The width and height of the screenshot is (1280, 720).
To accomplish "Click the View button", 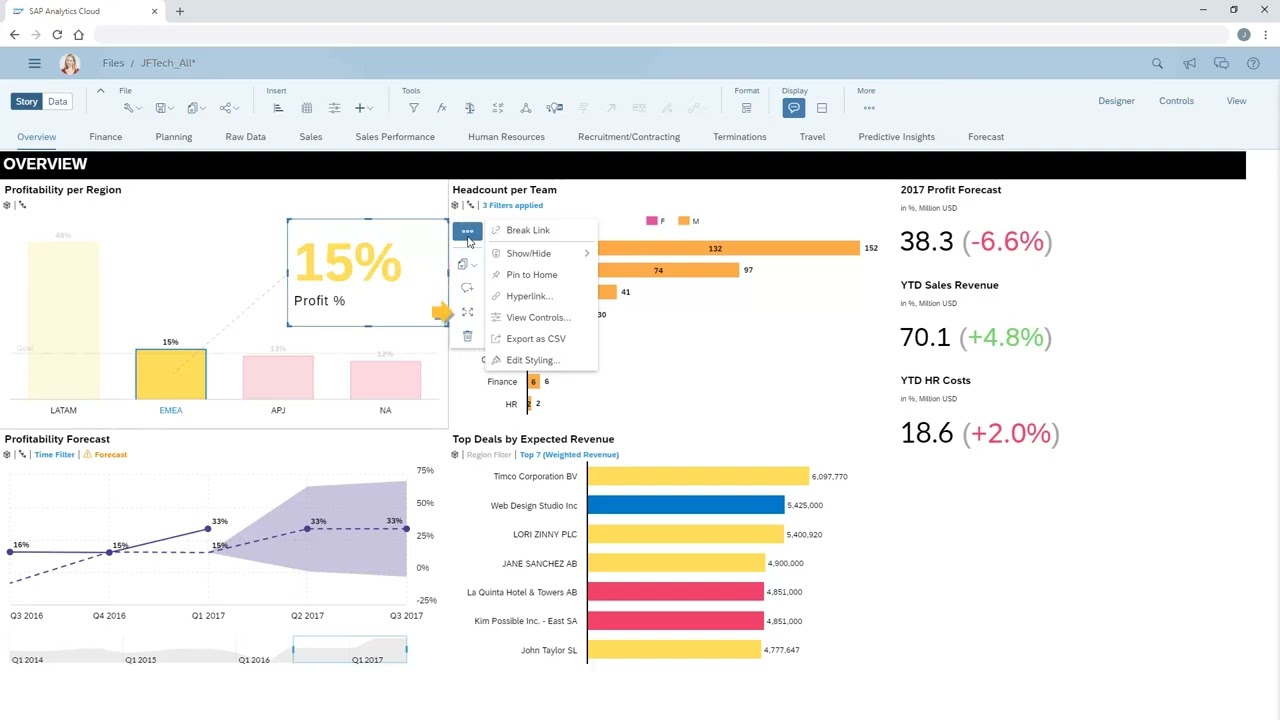I will pos(1236,101).
